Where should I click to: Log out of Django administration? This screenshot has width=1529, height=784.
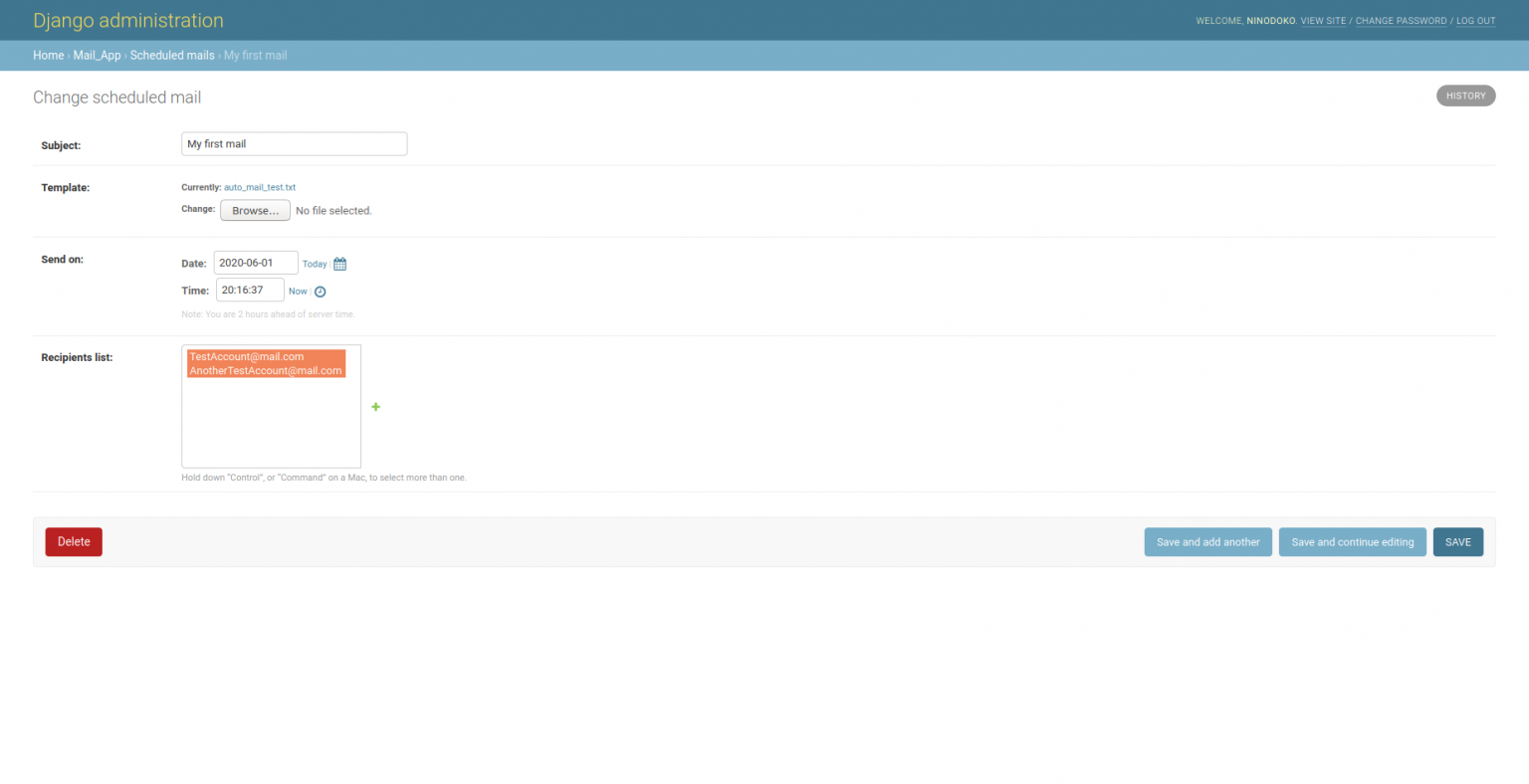click(x=1475, y=20)
